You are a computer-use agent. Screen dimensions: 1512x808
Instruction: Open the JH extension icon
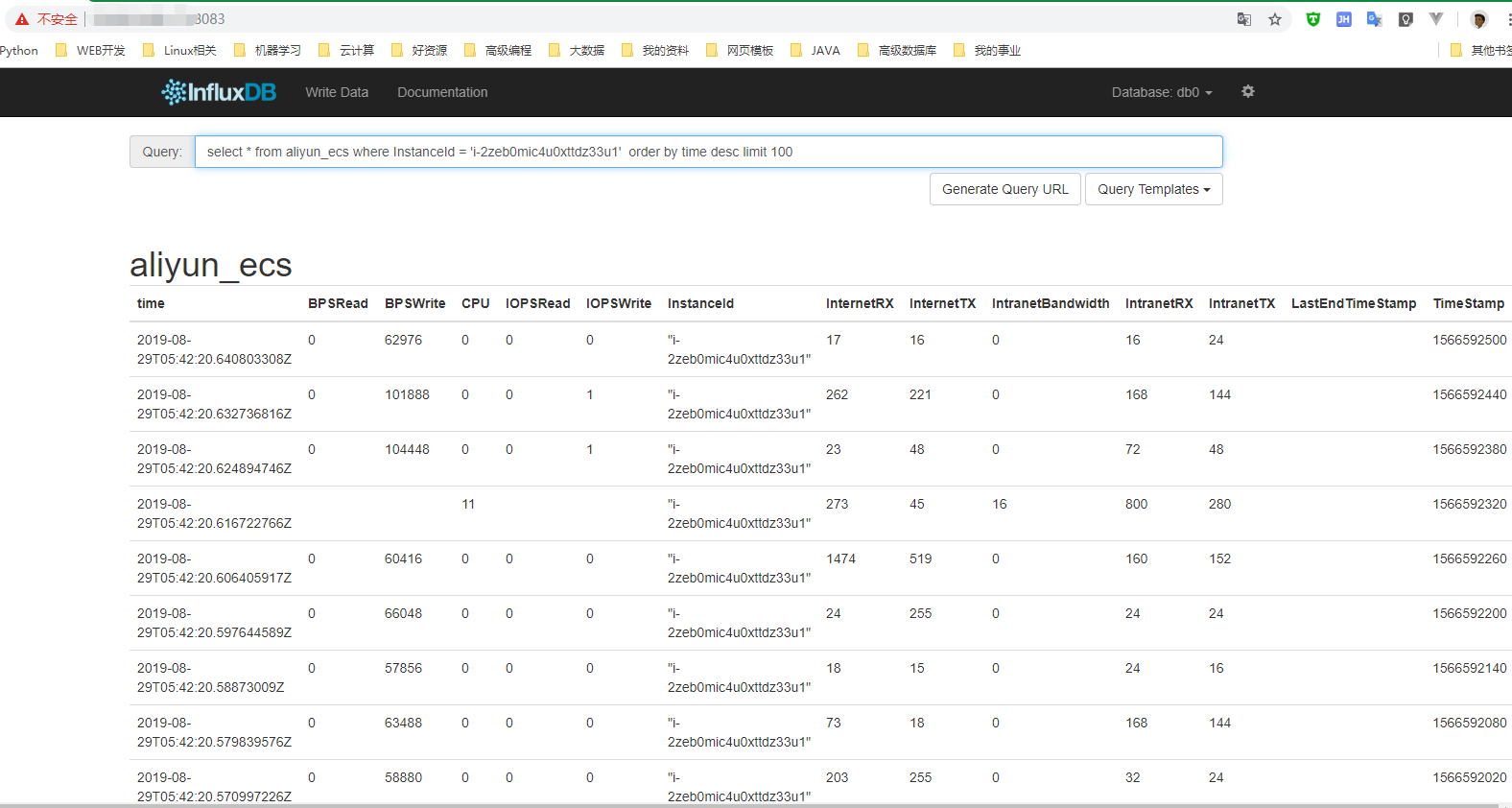pos(1344,19)
